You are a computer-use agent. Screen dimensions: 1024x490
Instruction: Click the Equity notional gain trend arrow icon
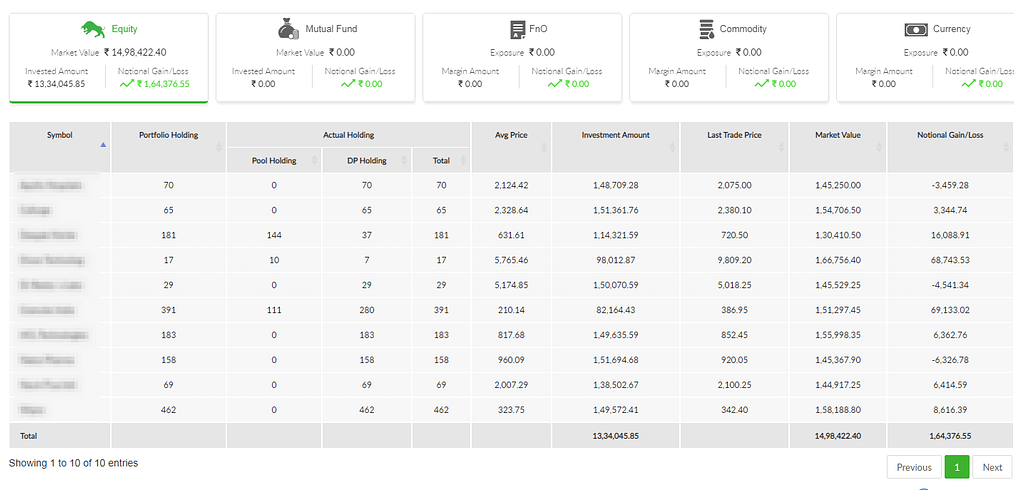[127, 84]
